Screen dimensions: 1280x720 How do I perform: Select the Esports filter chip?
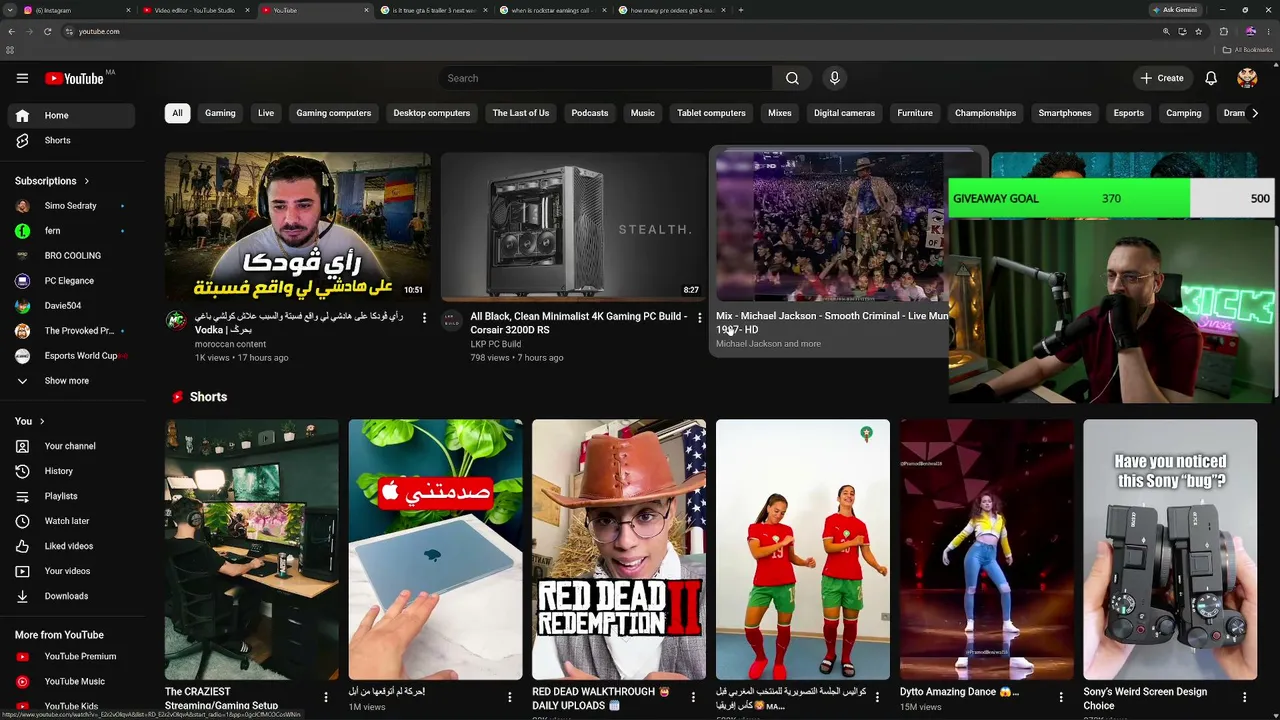click(1129, 113)
